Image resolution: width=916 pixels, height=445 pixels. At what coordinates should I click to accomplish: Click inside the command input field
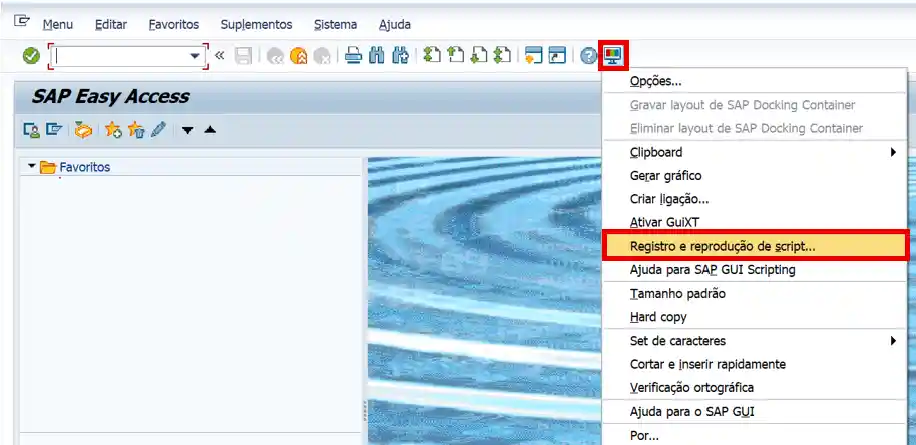pos(120,56)
